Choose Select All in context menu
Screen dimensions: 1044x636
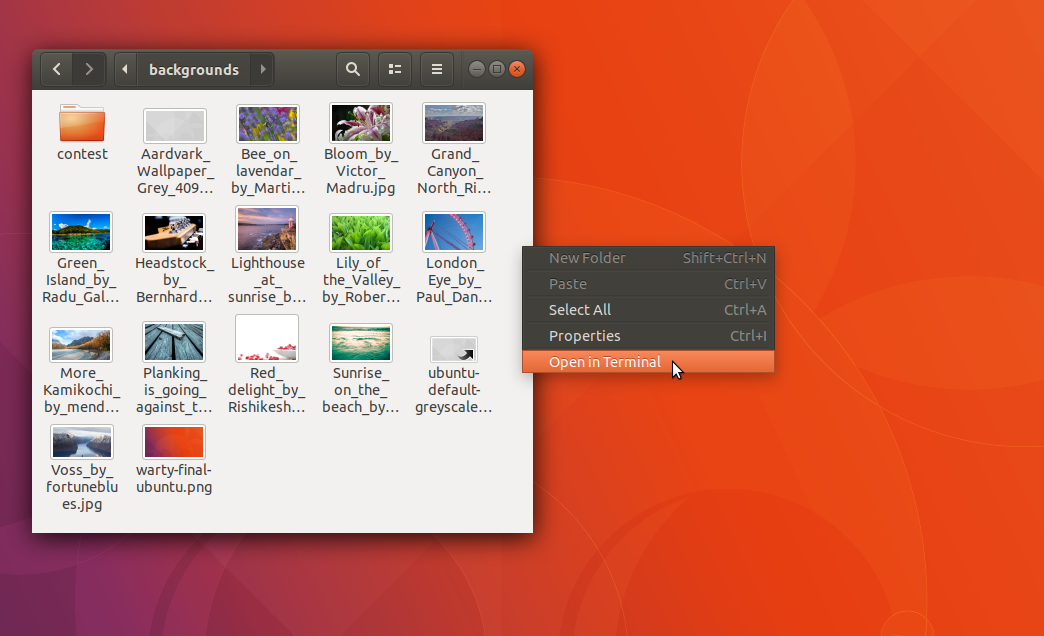click(649, 310)
